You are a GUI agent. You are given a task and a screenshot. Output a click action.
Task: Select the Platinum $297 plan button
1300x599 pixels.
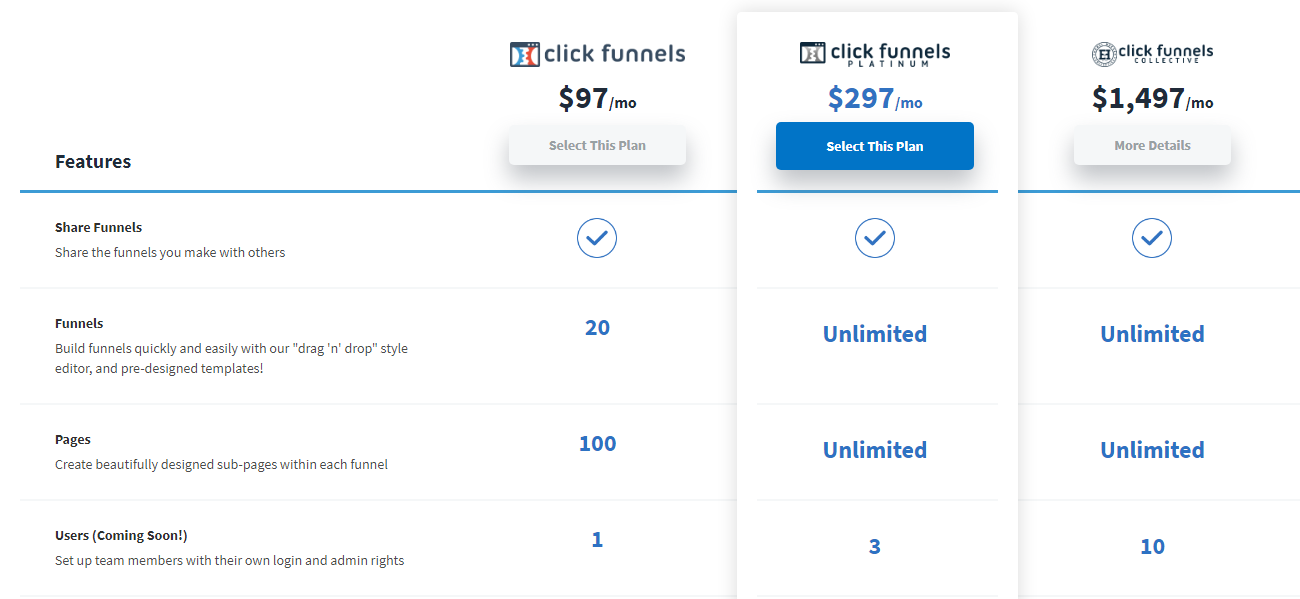[x=875, y=147]
